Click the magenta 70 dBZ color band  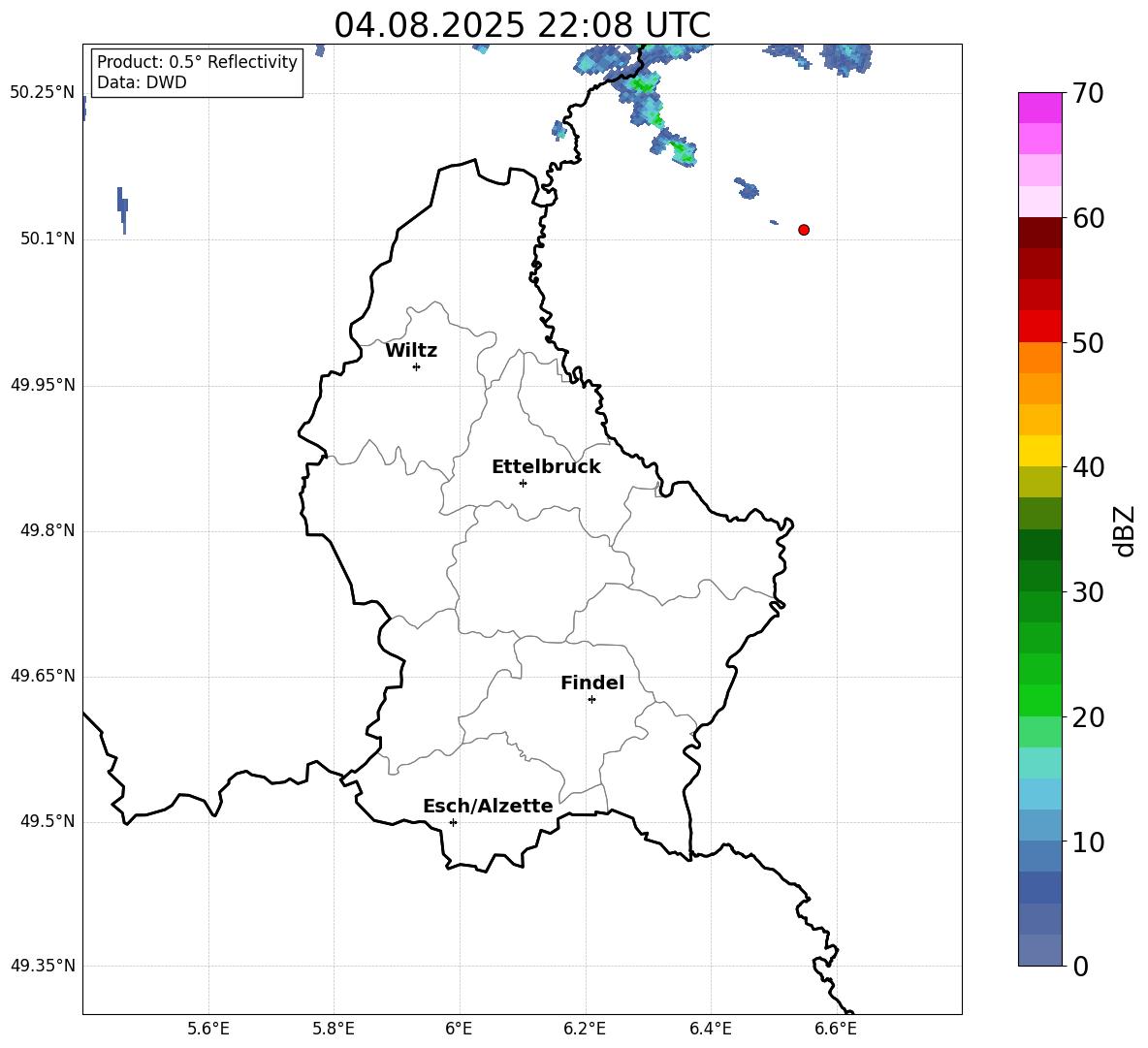[x=1039, y=108]
